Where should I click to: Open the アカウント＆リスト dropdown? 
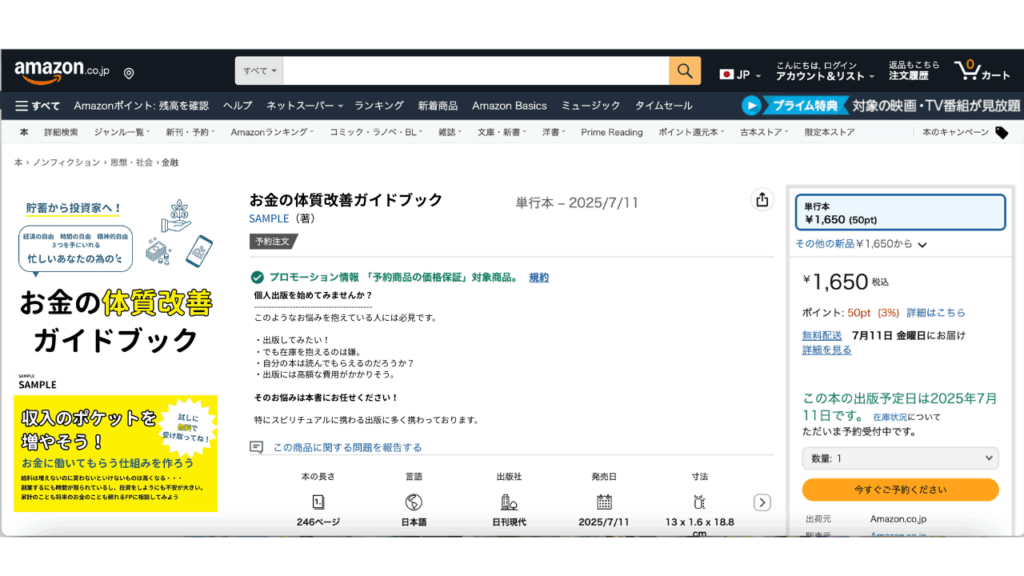pos(825,71)
